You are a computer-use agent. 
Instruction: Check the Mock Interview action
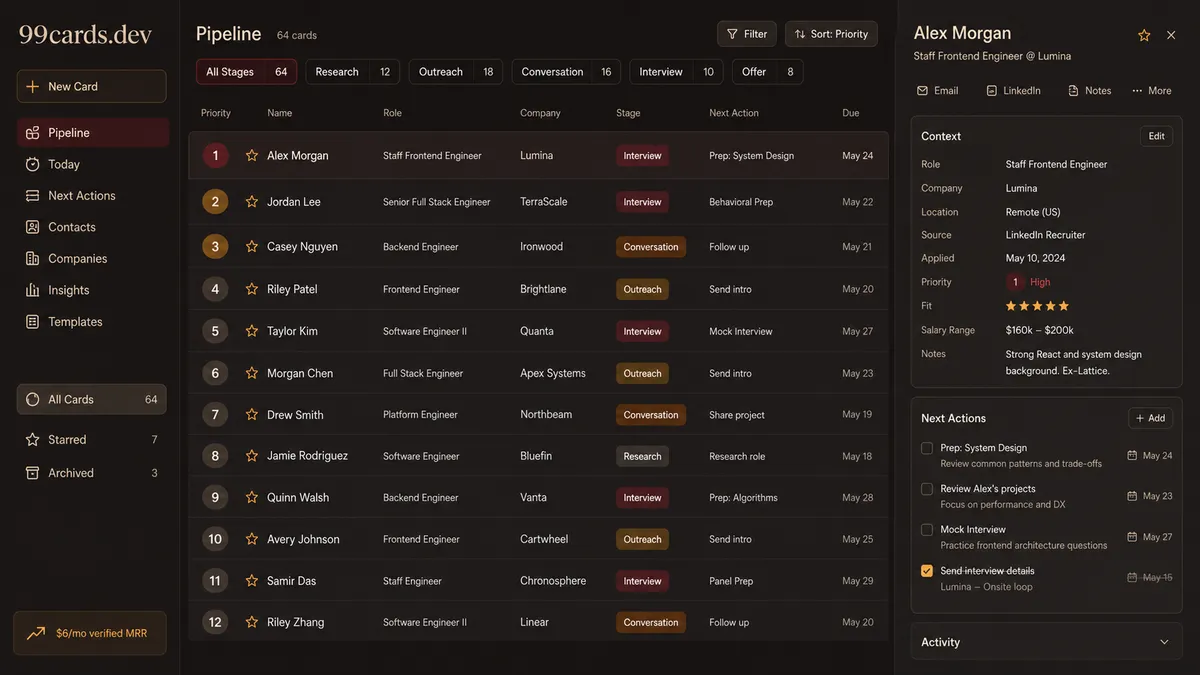[x=927, y=530]
